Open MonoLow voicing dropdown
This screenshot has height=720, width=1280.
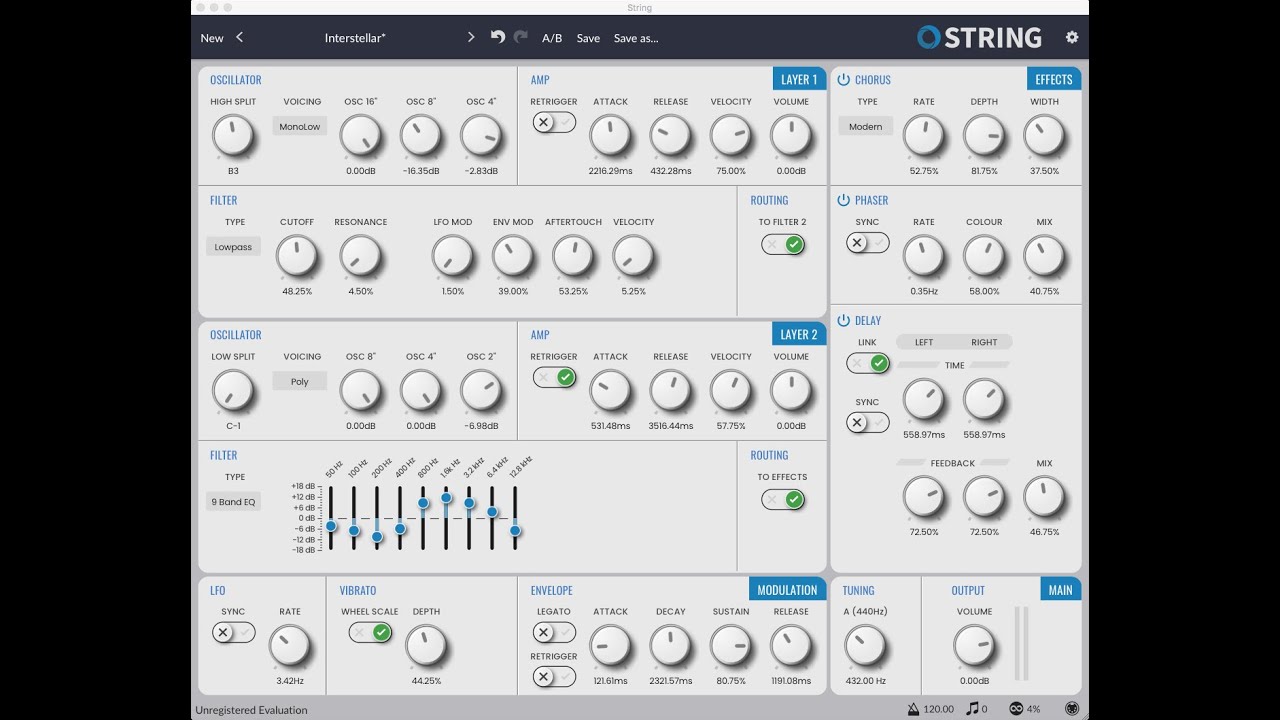coord(300,127)
